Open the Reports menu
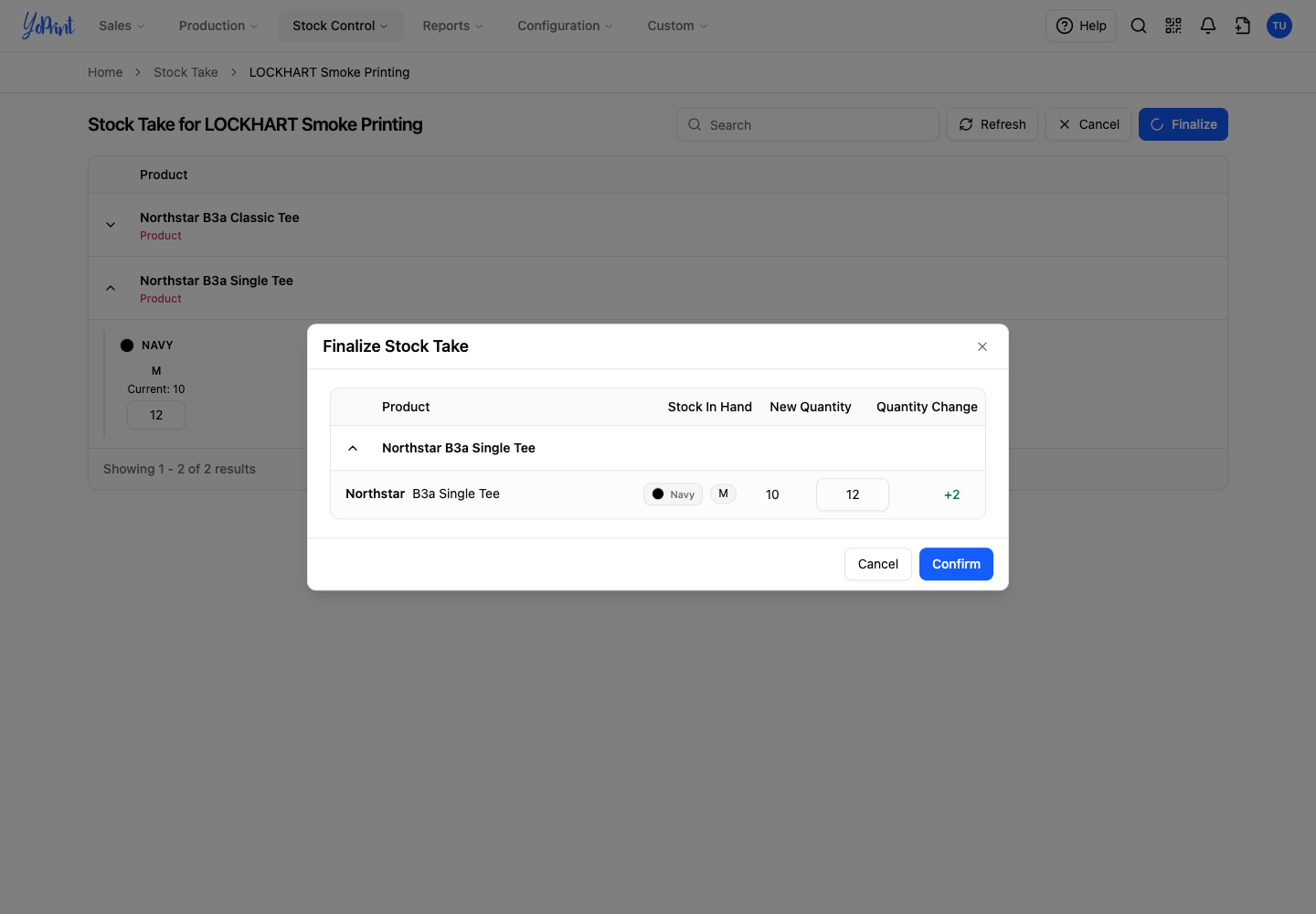 click(452, 26)
